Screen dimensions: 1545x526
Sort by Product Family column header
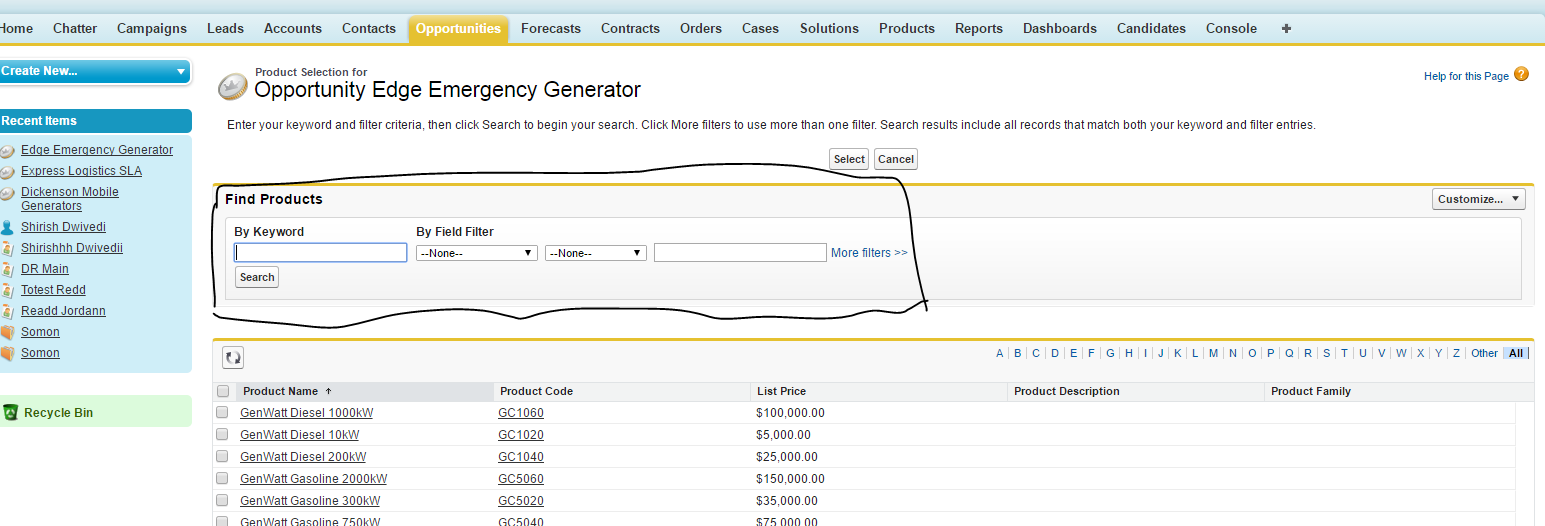[1311, 391]
